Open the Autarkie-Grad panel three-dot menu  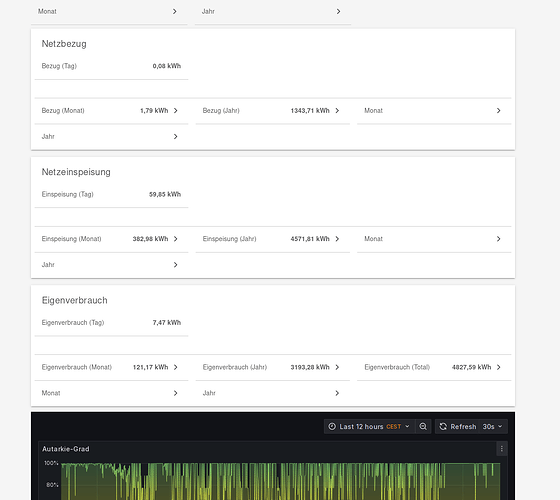point(501,449)
